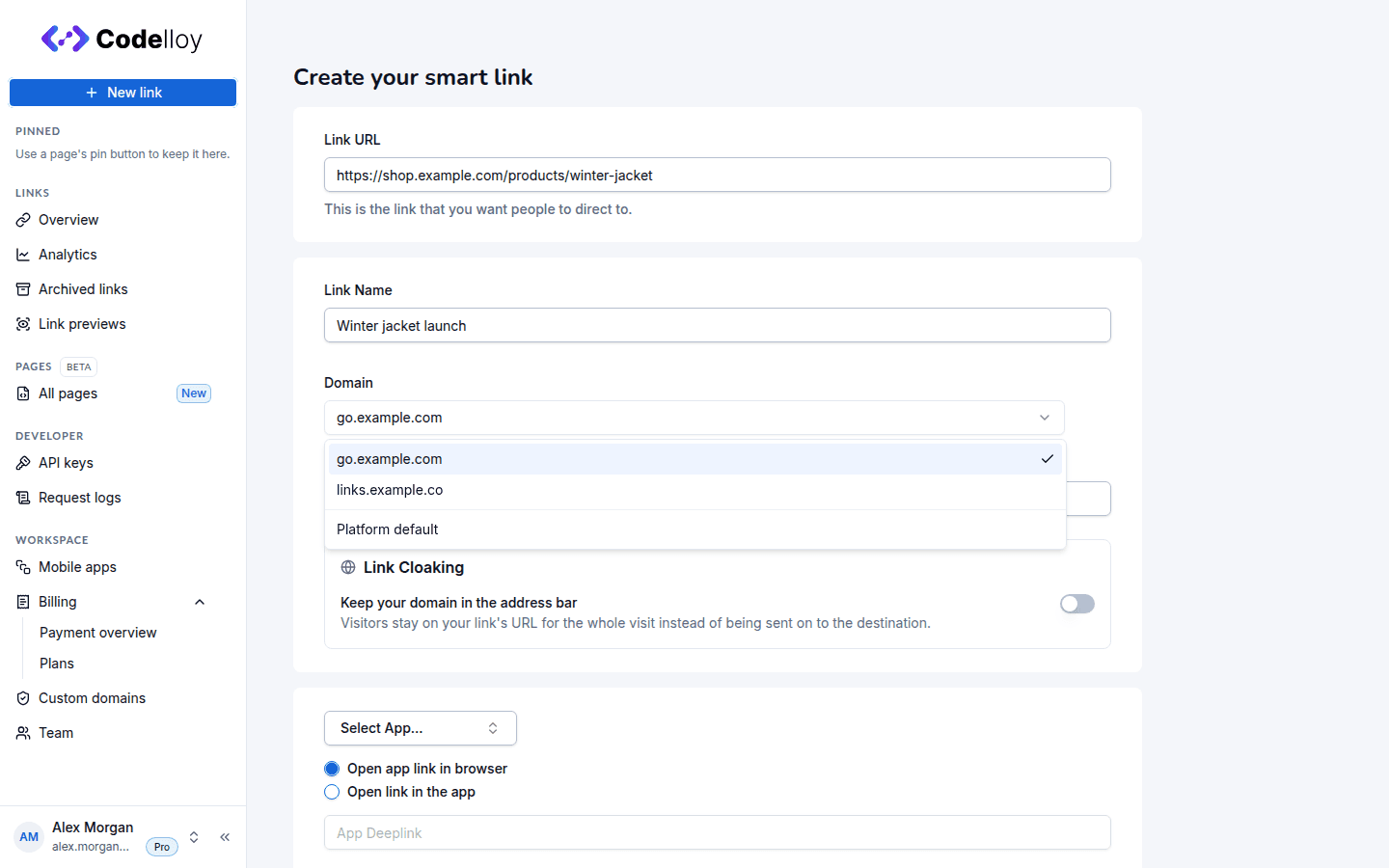1389x868 pixels.
Task: Click the Request logs scroll icon
Action: pyautogui.click(x=23, y=498)
